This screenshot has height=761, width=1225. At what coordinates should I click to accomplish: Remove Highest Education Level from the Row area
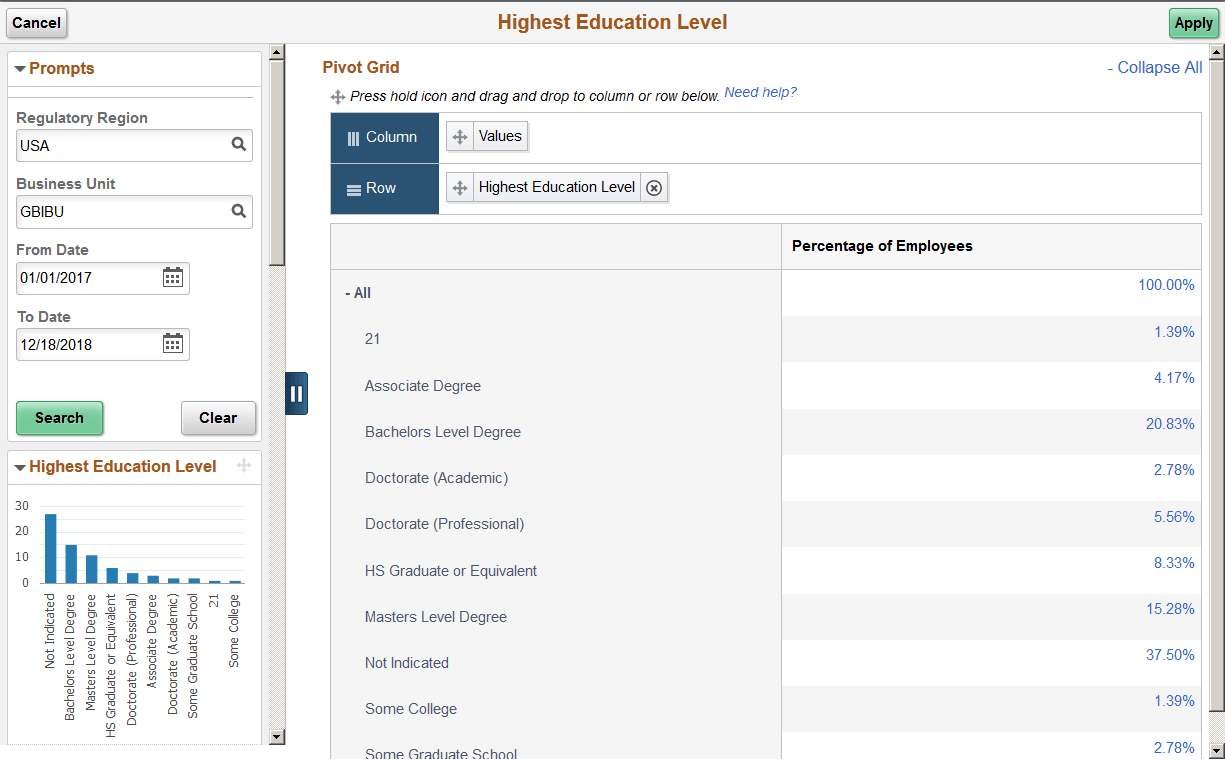[654, 187]
